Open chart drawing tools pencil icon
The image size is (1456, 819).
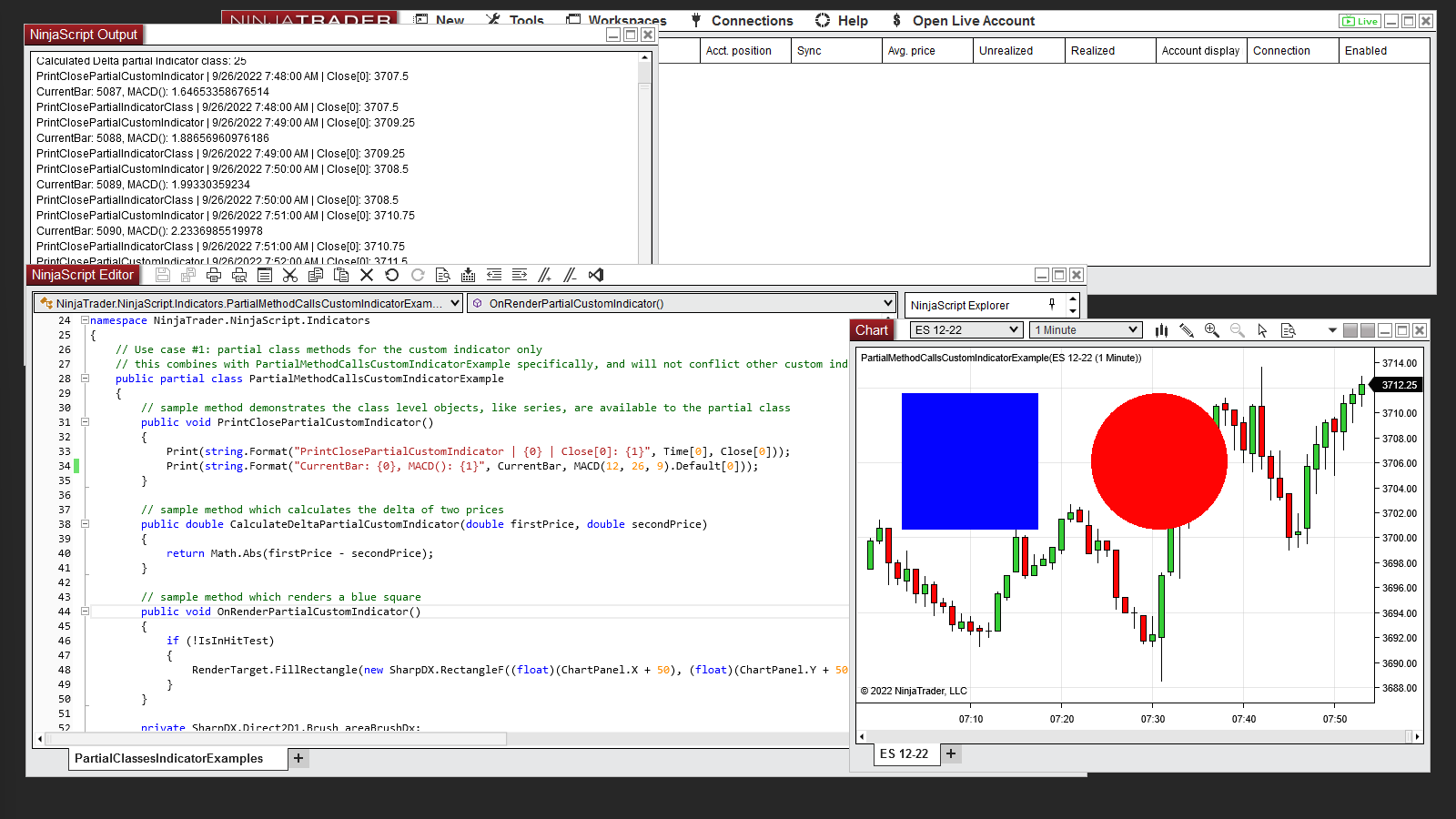tap(1187, 330)
